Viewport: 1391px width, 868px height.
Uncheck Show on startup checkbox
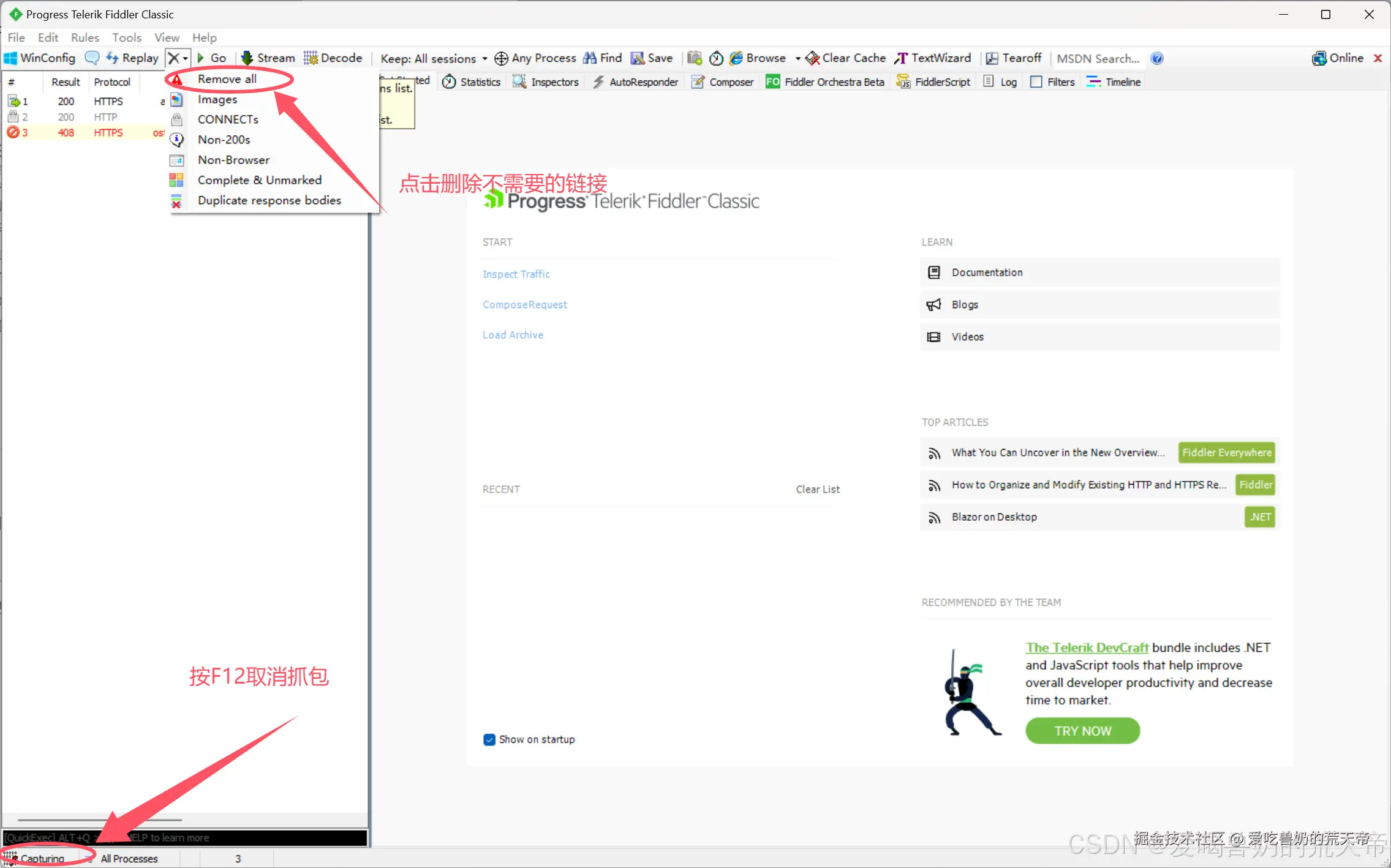coord(489,739)
